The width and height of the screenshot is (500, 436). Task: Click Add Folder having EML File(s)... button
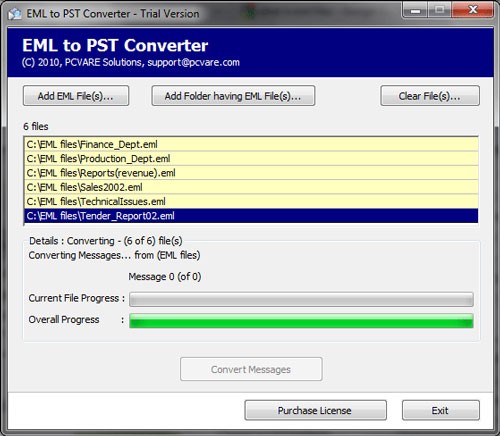tap(233, 96)
